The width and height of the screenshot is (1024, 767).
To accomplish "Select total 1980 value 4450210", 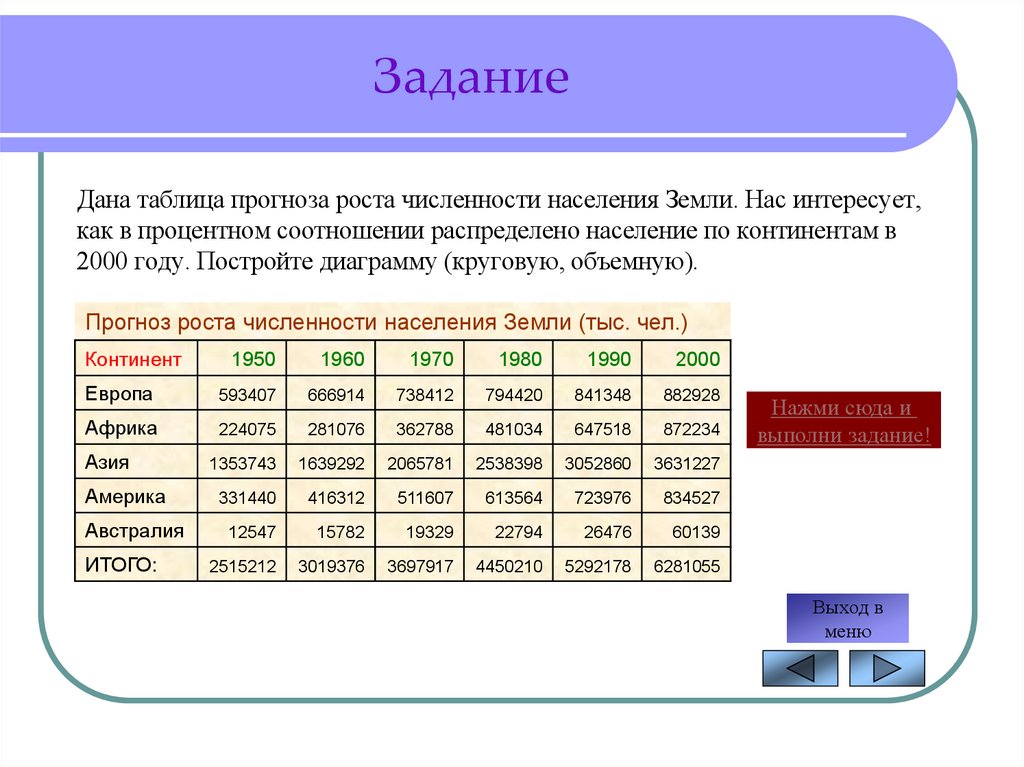I will (x=508, y=565).
